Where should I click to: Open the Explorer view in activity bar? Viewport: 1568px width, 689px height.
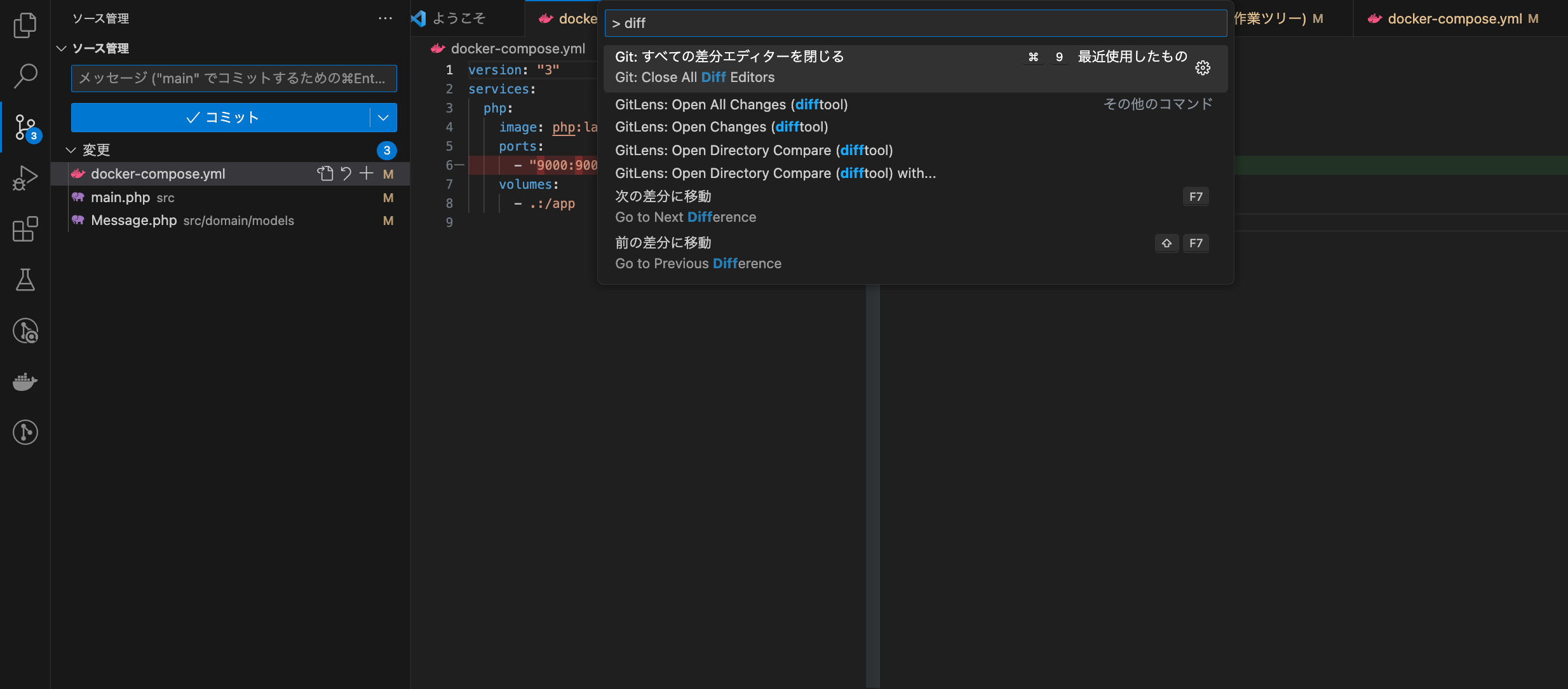point(25,25)
